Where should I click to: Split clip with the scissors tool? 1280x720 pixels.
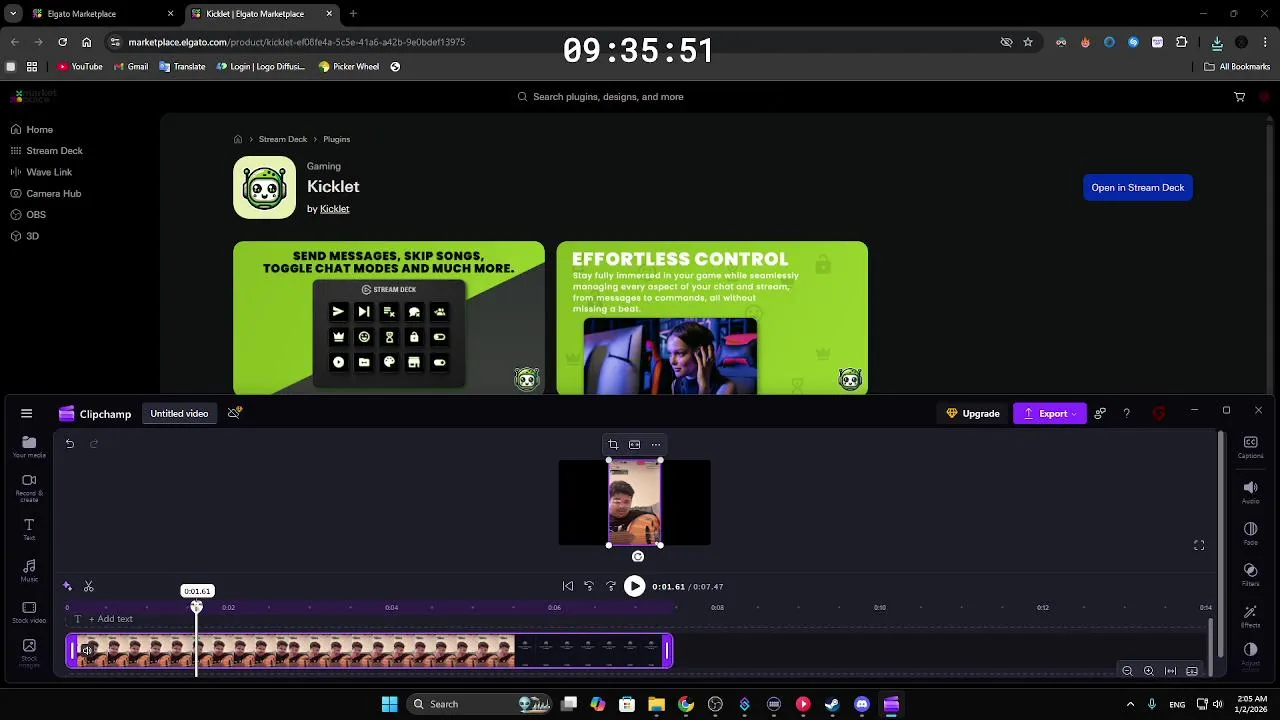point(89,586)
